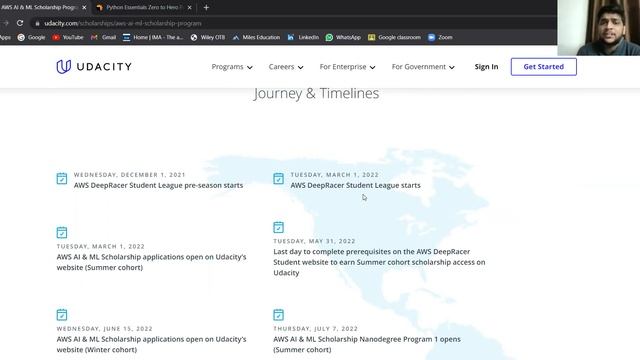
Task: Click the 'Tuesday, May 31, 2022' date label
Action: (314, 241)
